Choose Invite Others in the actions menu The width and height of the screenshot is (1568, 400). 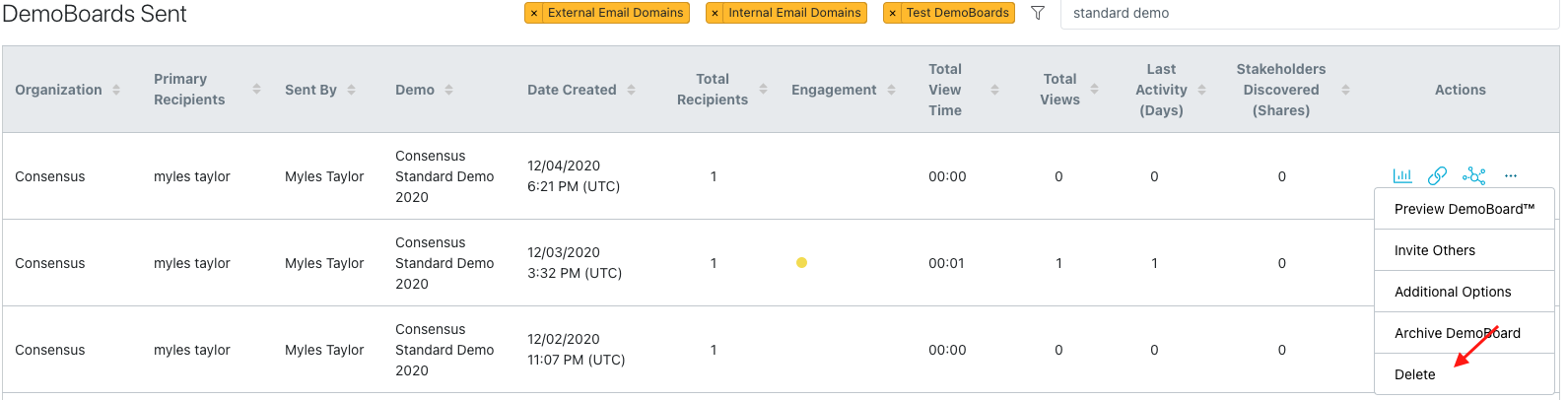click(x=1434, y=250)
